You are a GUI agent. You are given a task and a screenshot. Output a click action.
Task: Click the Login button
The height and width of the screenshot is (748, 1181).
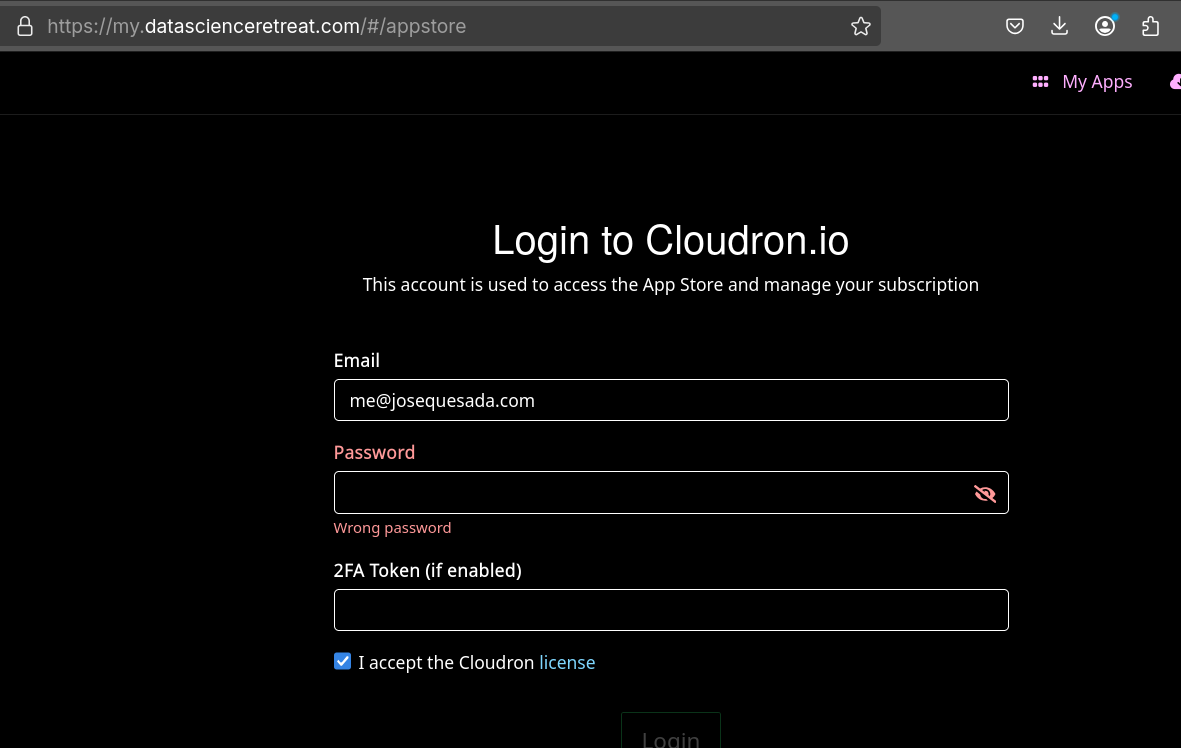[670, 731]
